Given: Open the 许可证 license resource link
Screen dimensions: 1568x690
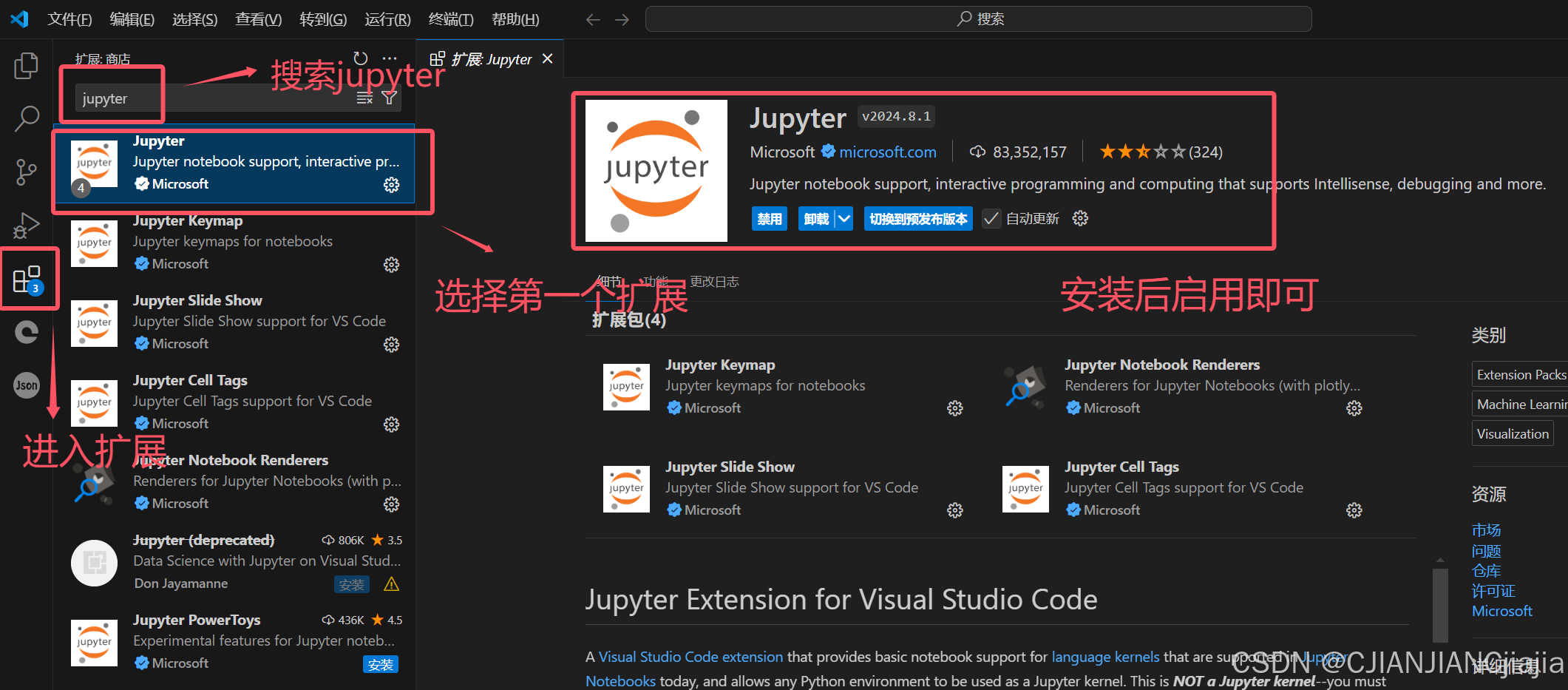Looking at the screenshot, I should coord(1493,591).
